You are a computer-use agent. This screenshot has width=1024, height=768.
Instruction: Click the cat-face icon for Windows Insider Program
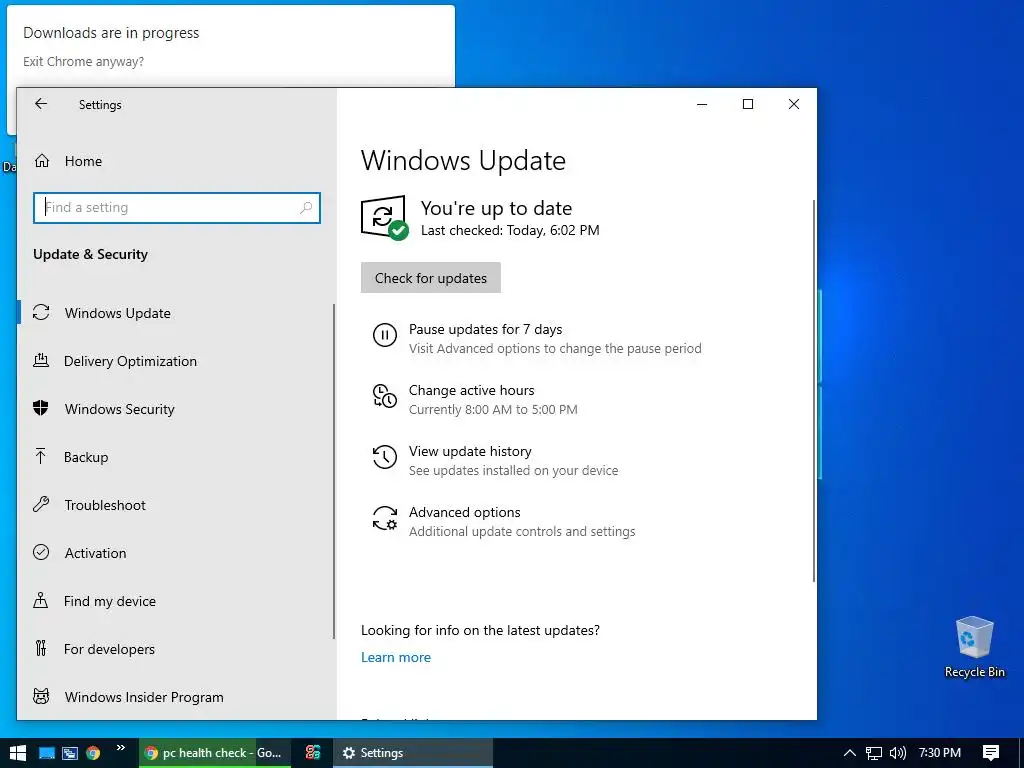tap(40, 696)
